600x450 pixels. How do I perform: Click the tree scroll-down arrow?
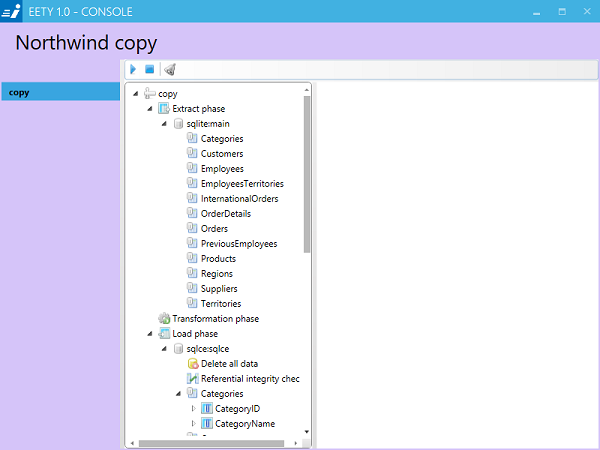pyautogui.click(x=307, y=432)
